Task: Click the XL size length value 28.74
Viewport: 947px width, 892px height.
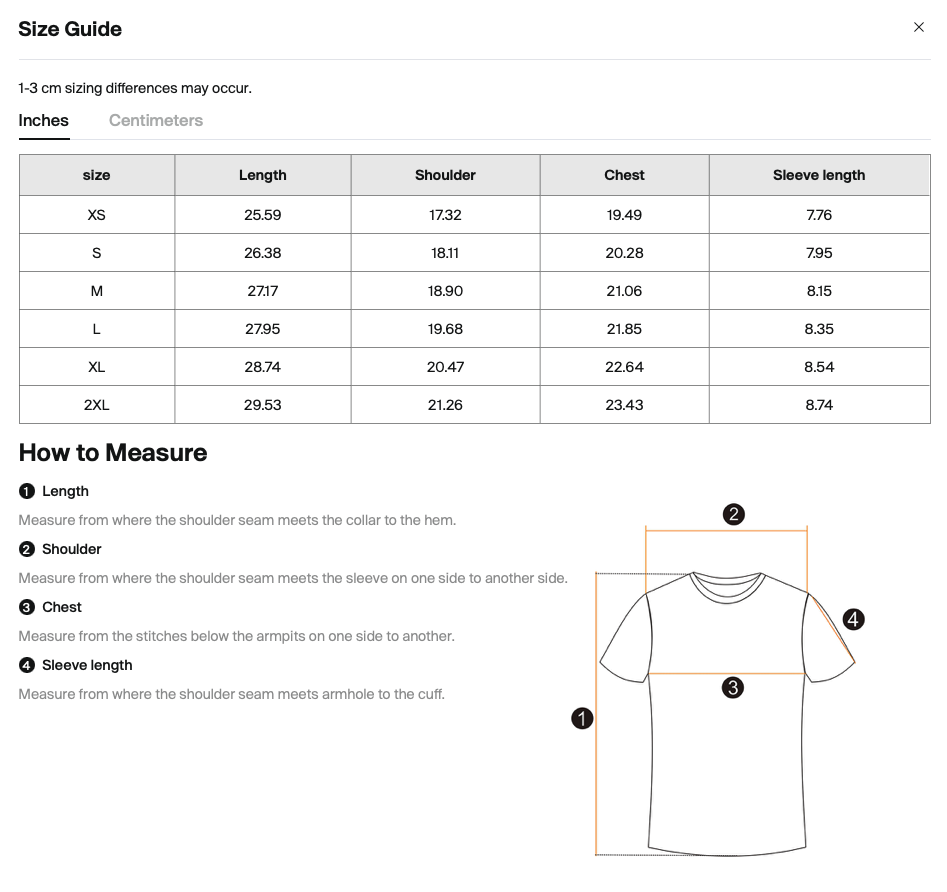Action: [x=263, y=367]
